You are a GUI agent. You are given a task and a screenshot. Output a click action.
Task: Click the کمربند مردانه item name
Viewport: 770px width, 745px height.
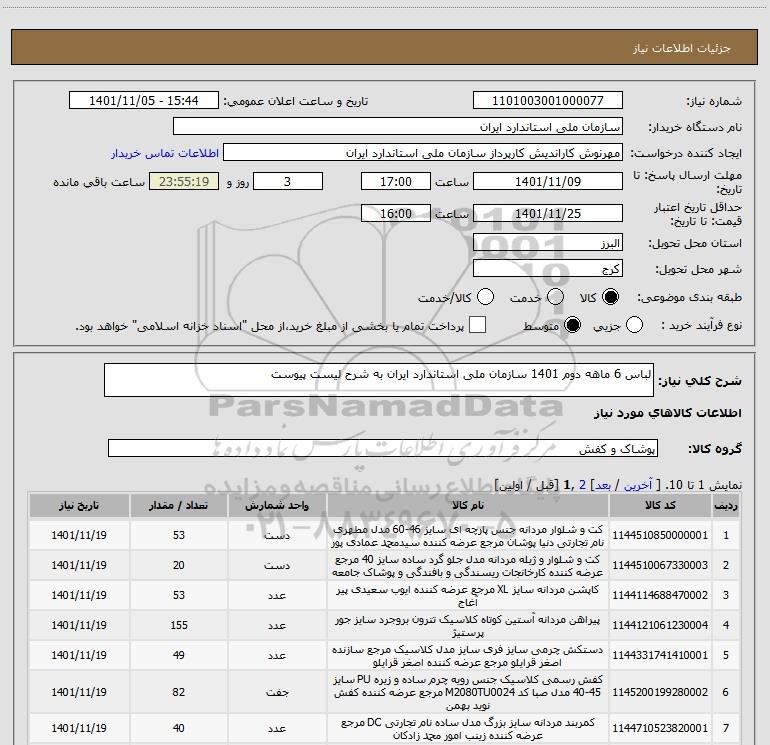[x=468, y=729]
